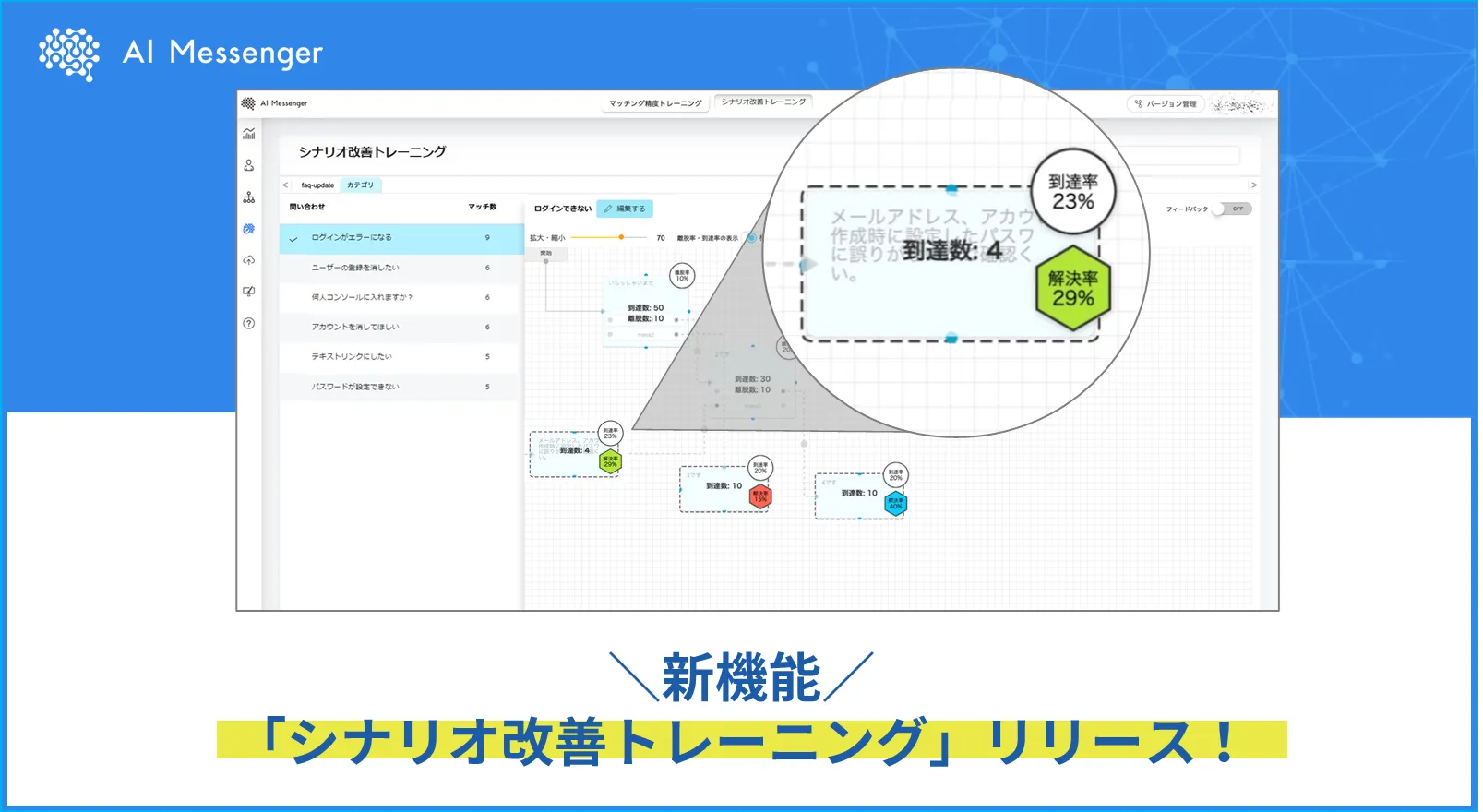1483x812 pixels.
Task: Click match count 9 in selected row
Action: [x=487, y=238]
